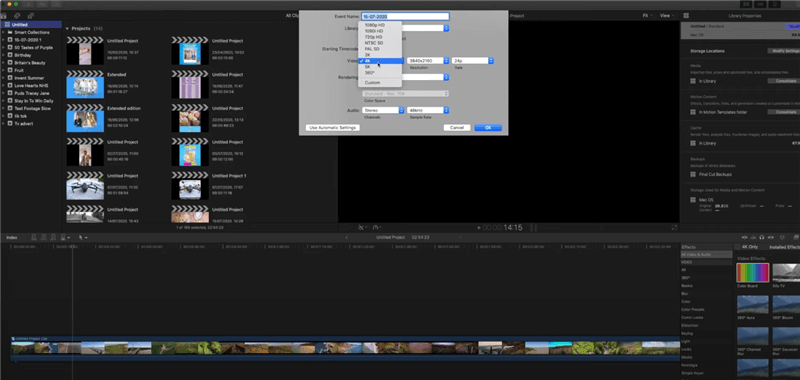Choose Custom from video format menu
The width and height of the screenshot is (800, 380).
380,83
